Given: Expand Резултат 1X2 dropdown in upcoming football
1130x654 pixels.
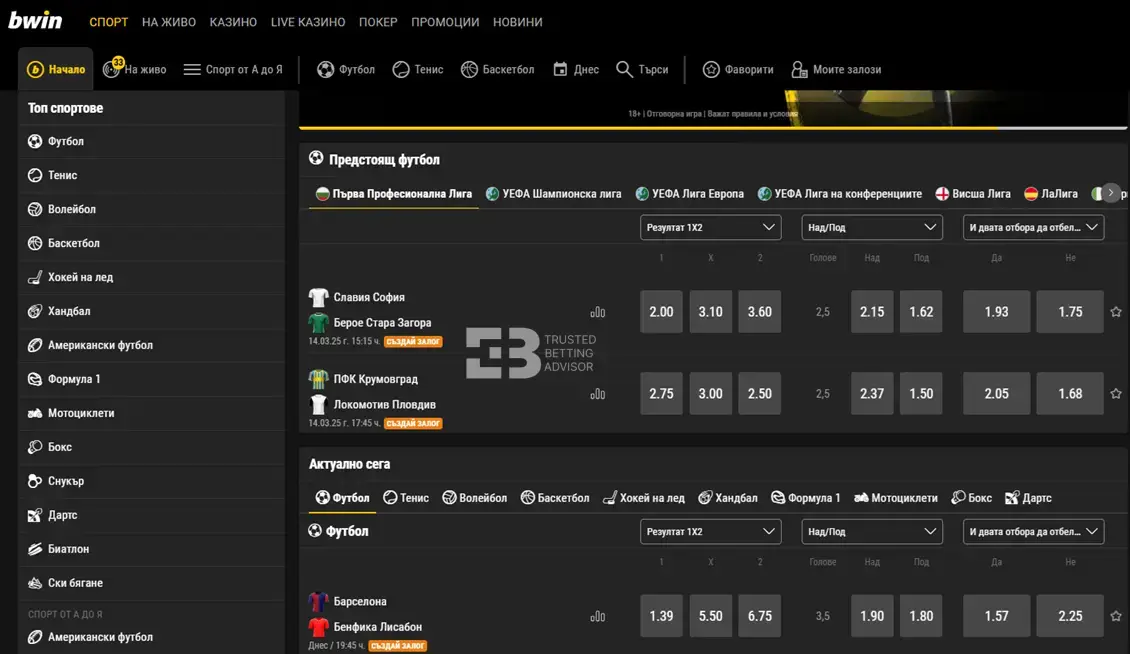Looking at the screenshot, I should [710, 227].
